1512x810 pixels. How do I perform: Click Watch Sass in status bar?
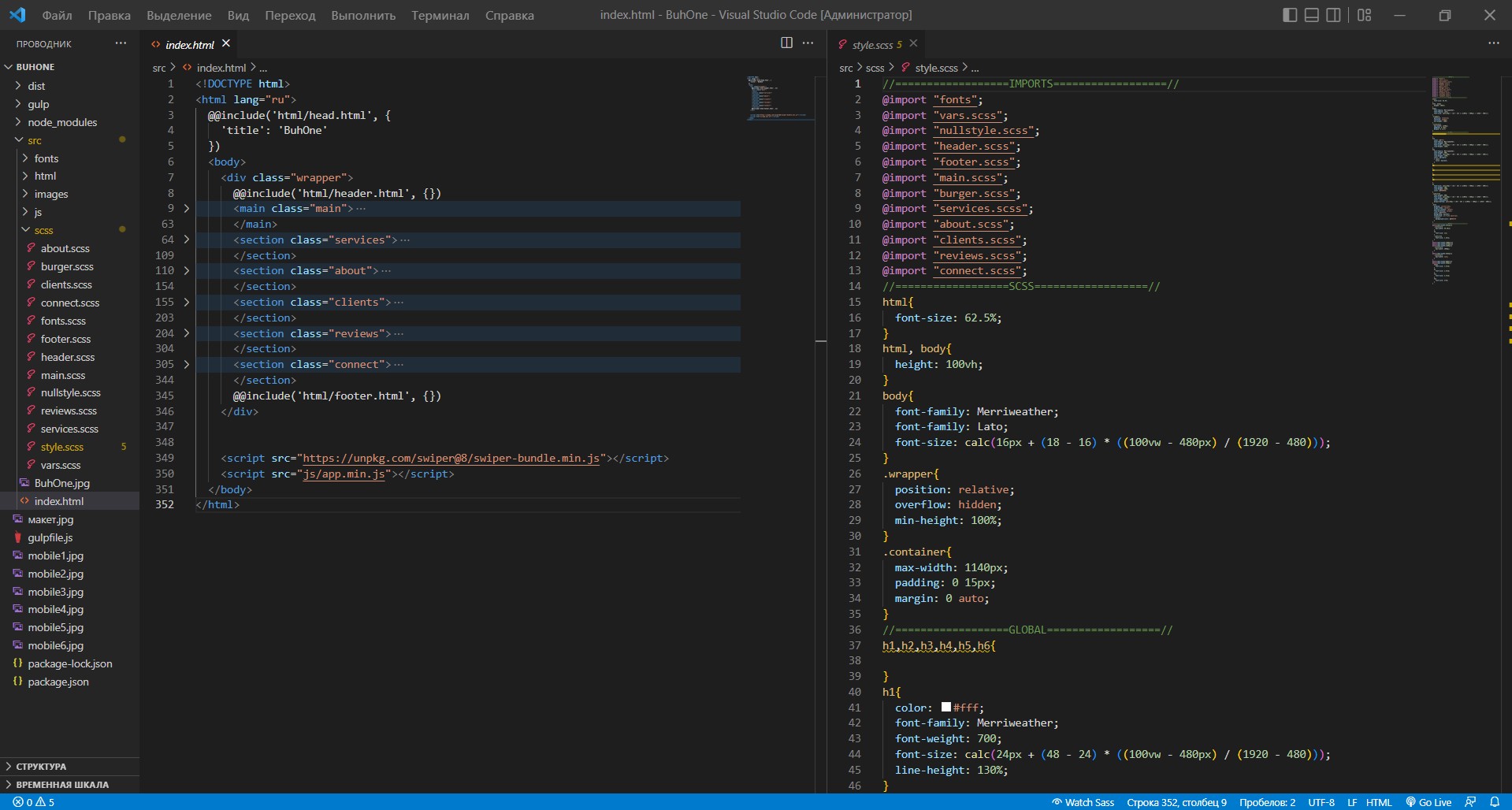click(1083, 802)
